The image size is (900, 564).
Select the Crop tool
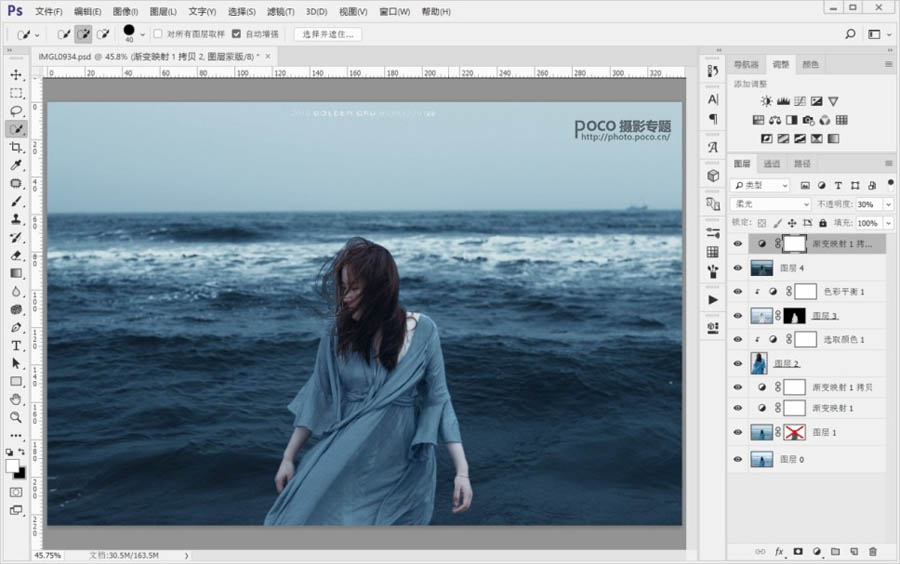(x=16, y=147)
